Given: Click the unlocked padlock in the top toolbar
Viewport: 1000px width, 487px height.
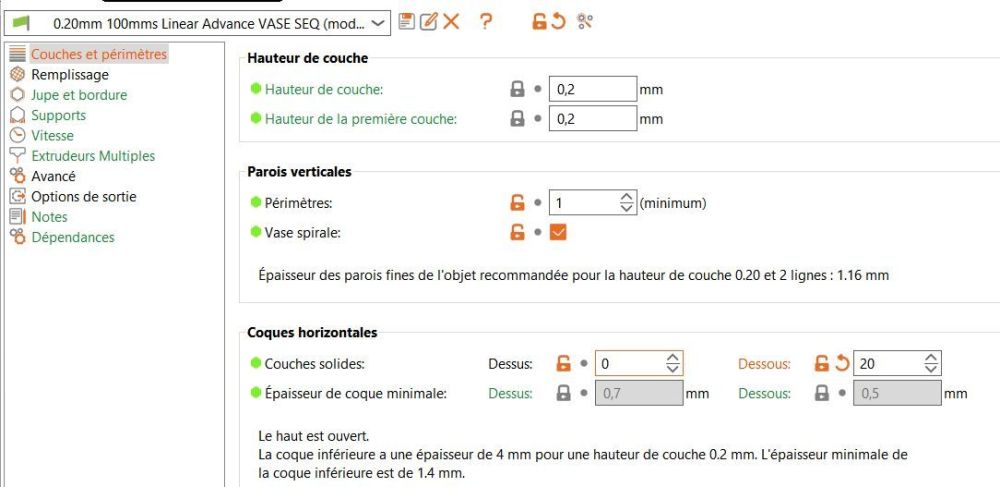Looking at the screenshot, I should pyautogui.click(x=539, y=21).
